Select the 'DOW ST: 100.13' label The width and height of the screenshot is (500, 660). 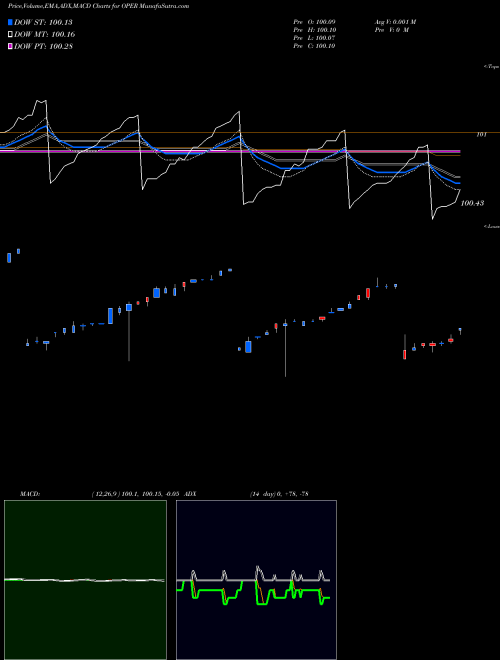(x=43, y=22)
